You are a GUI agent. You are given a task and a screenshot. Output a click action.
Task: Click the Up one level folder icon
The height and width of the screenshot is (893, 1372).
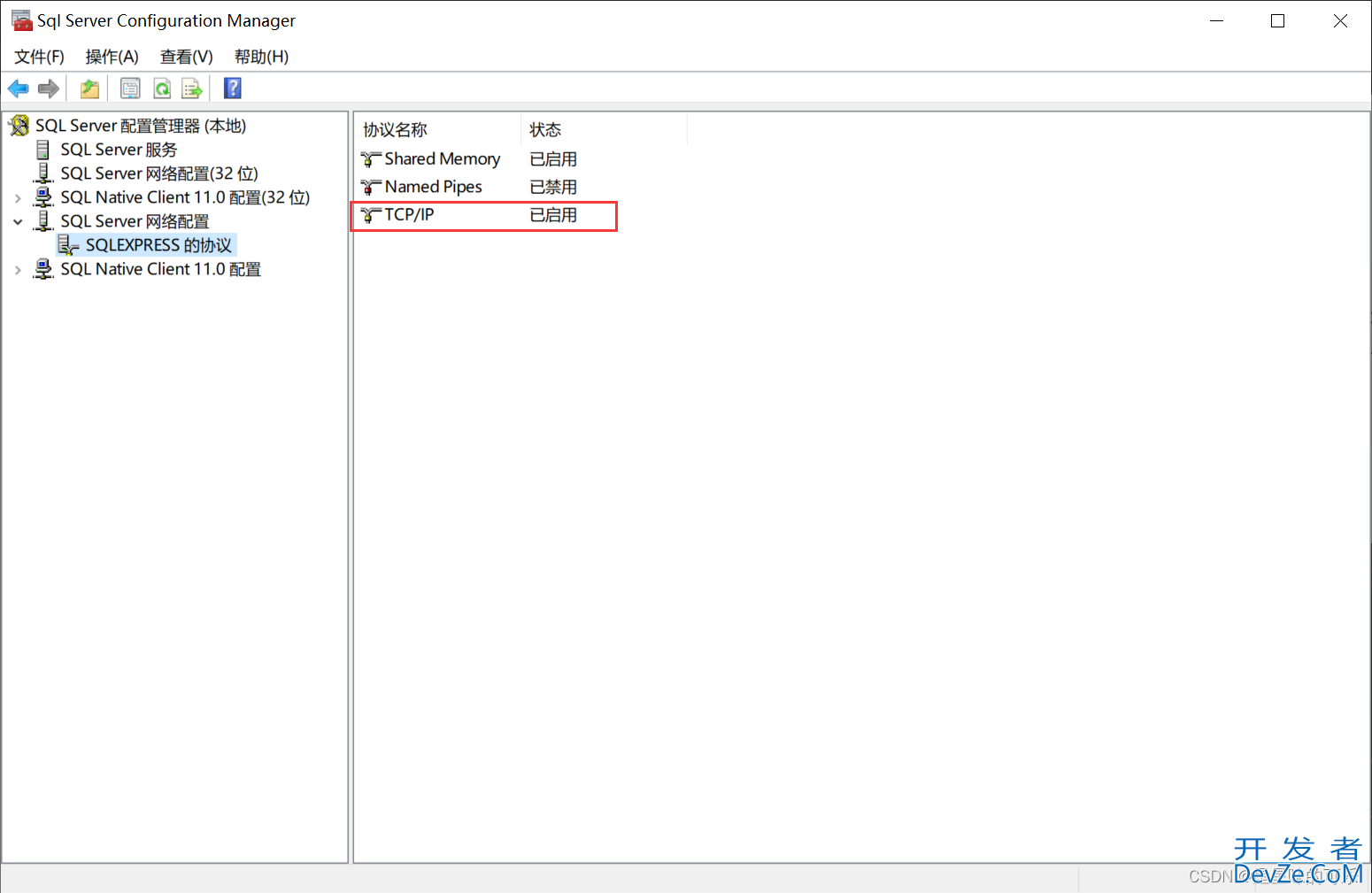click(89, 89)
